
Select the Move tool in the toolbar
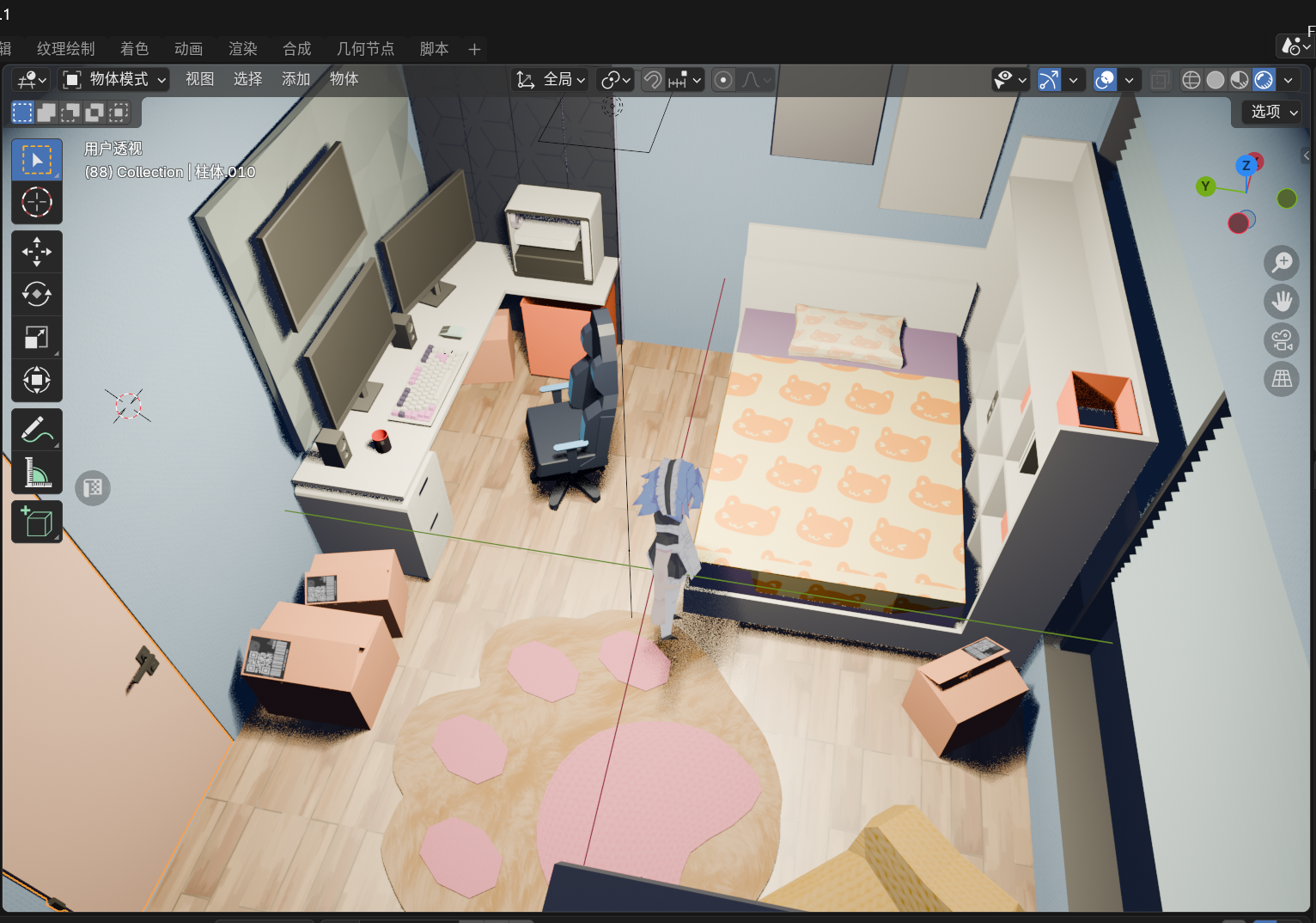coord(36,252)
